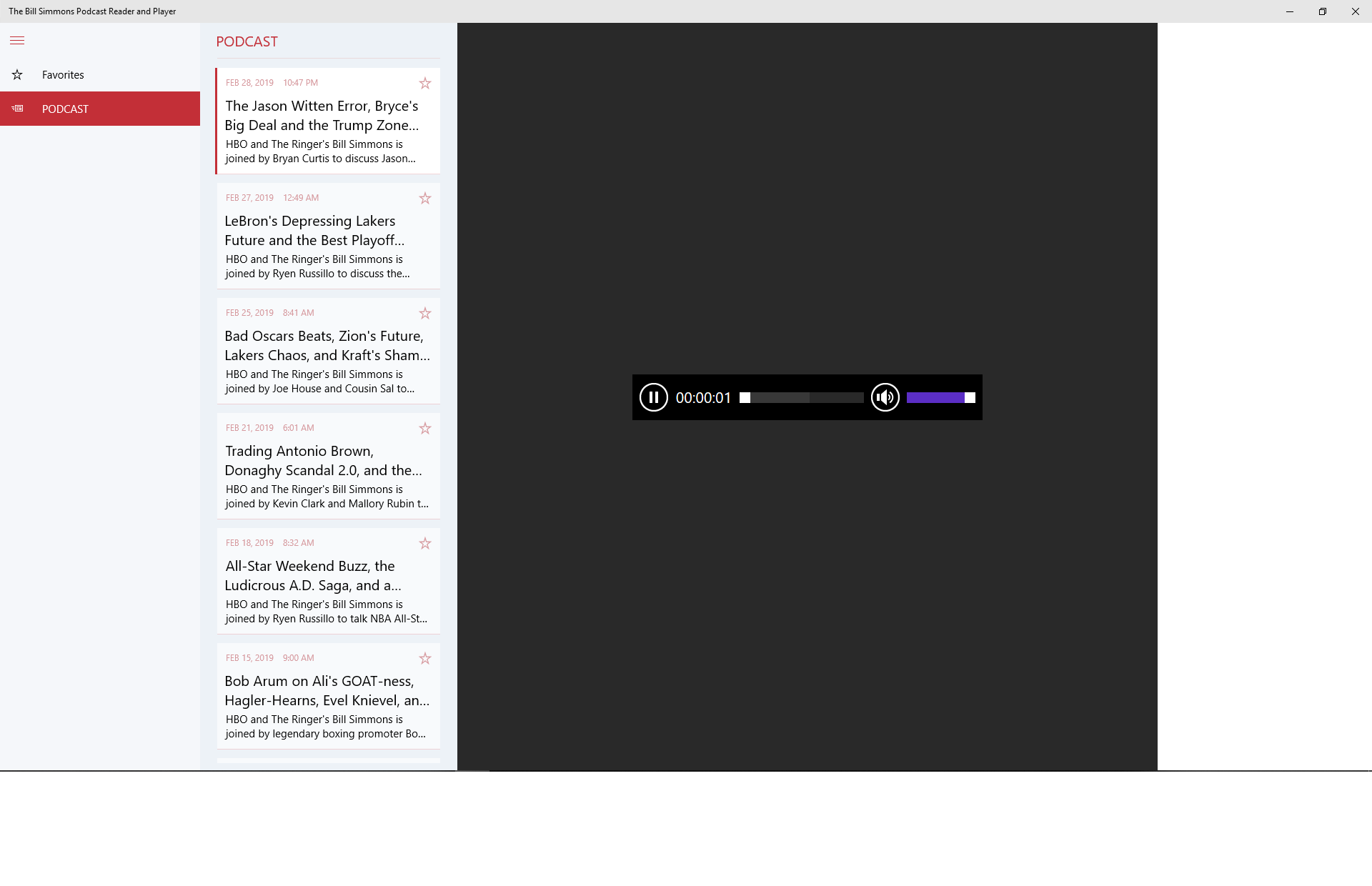Screen dimensions: 1372x886
Task: Mute audio with the speaker icon
Action: pos(885,397)
